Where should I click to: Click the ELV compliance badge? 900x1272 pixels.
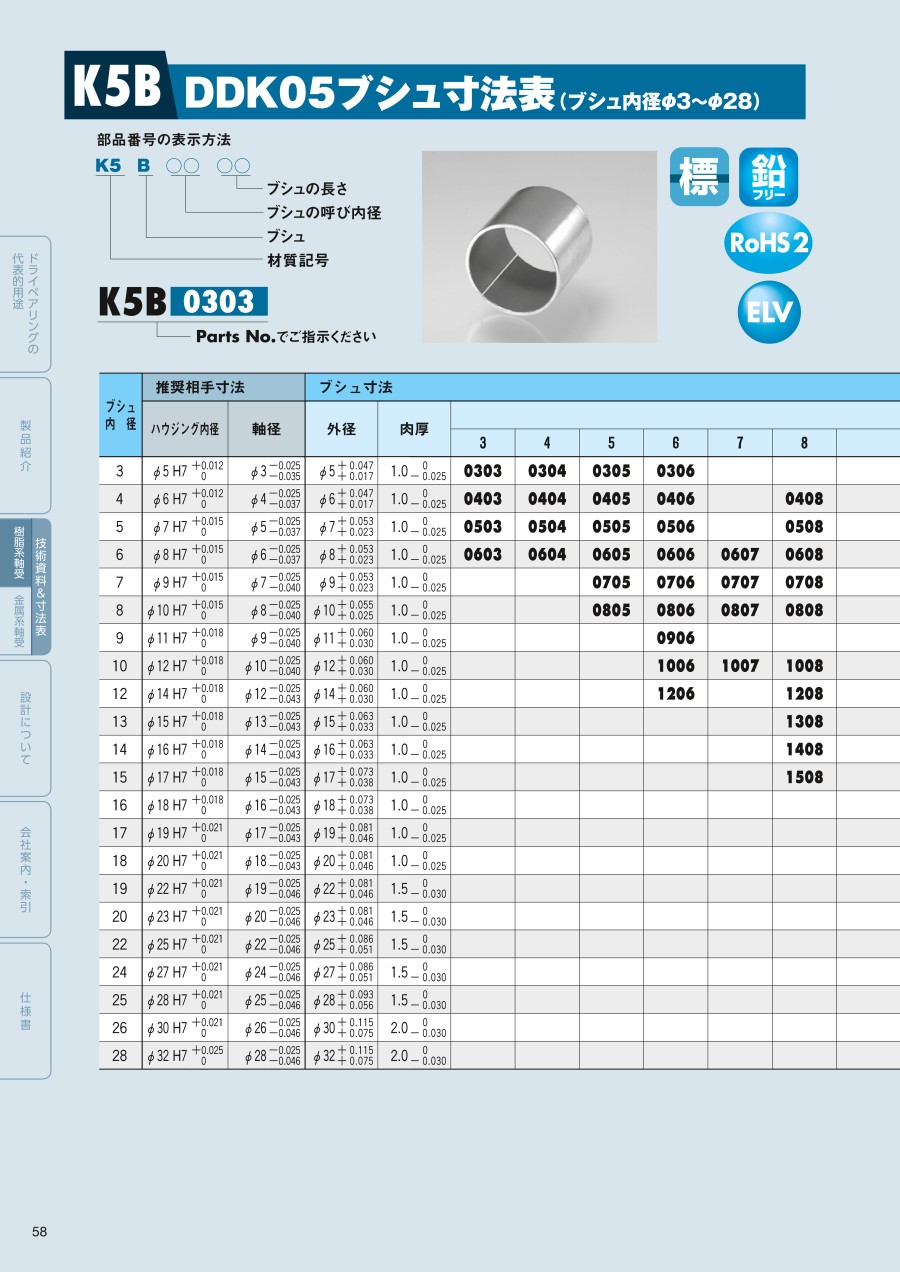pos(769,312)
